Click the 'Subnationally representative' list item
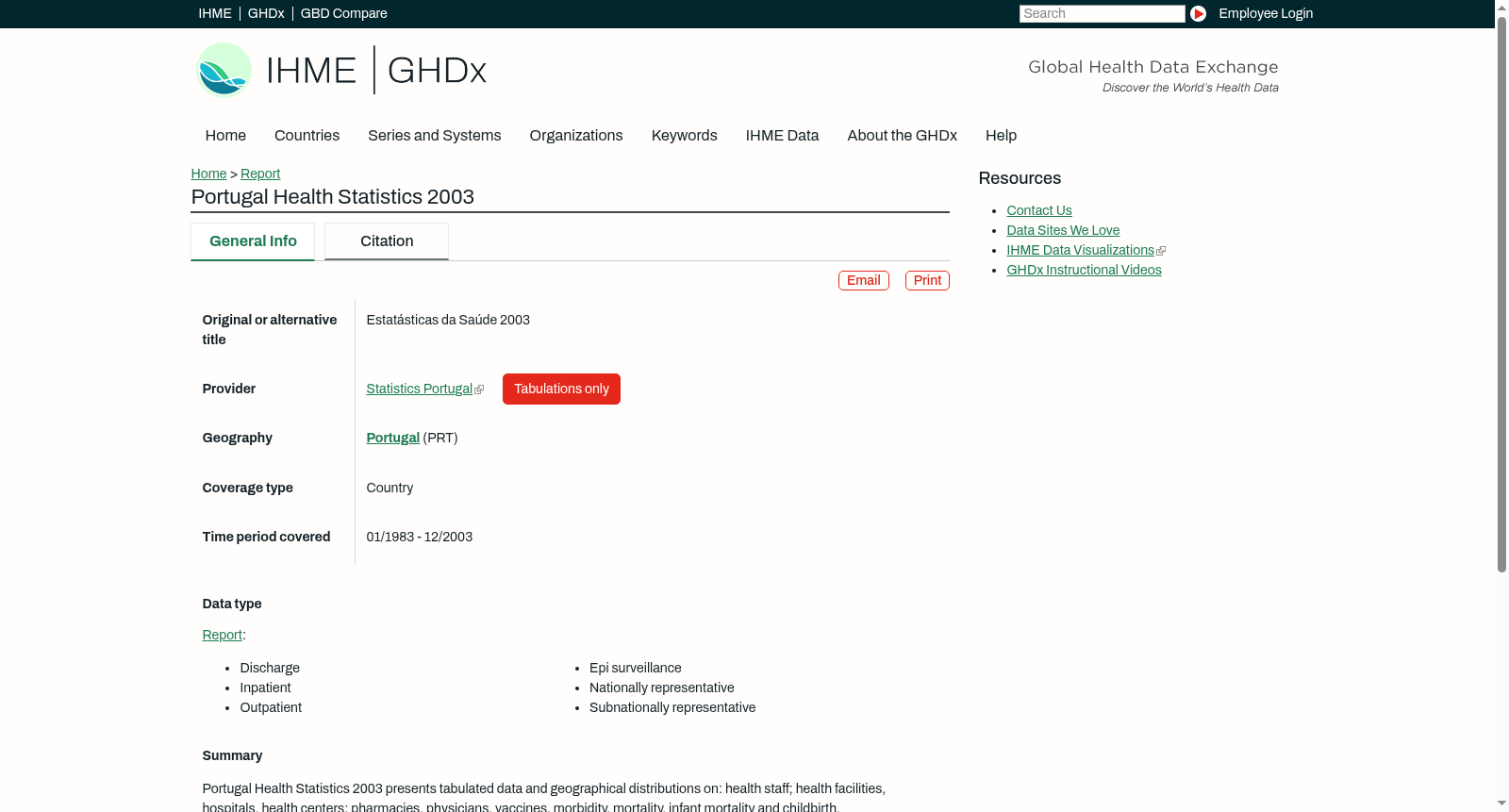The image size is (1509, 812). tap(672, 707)
